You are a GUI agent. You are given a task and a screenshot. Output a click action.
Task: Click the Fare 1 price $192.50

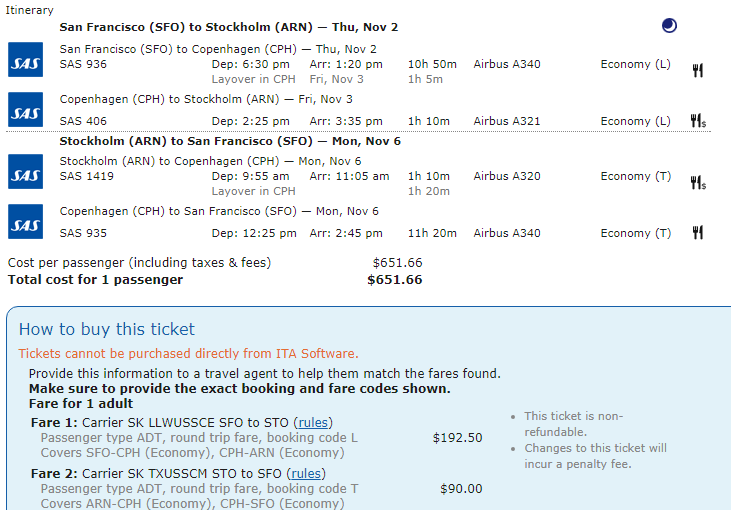tap(457, 438)
